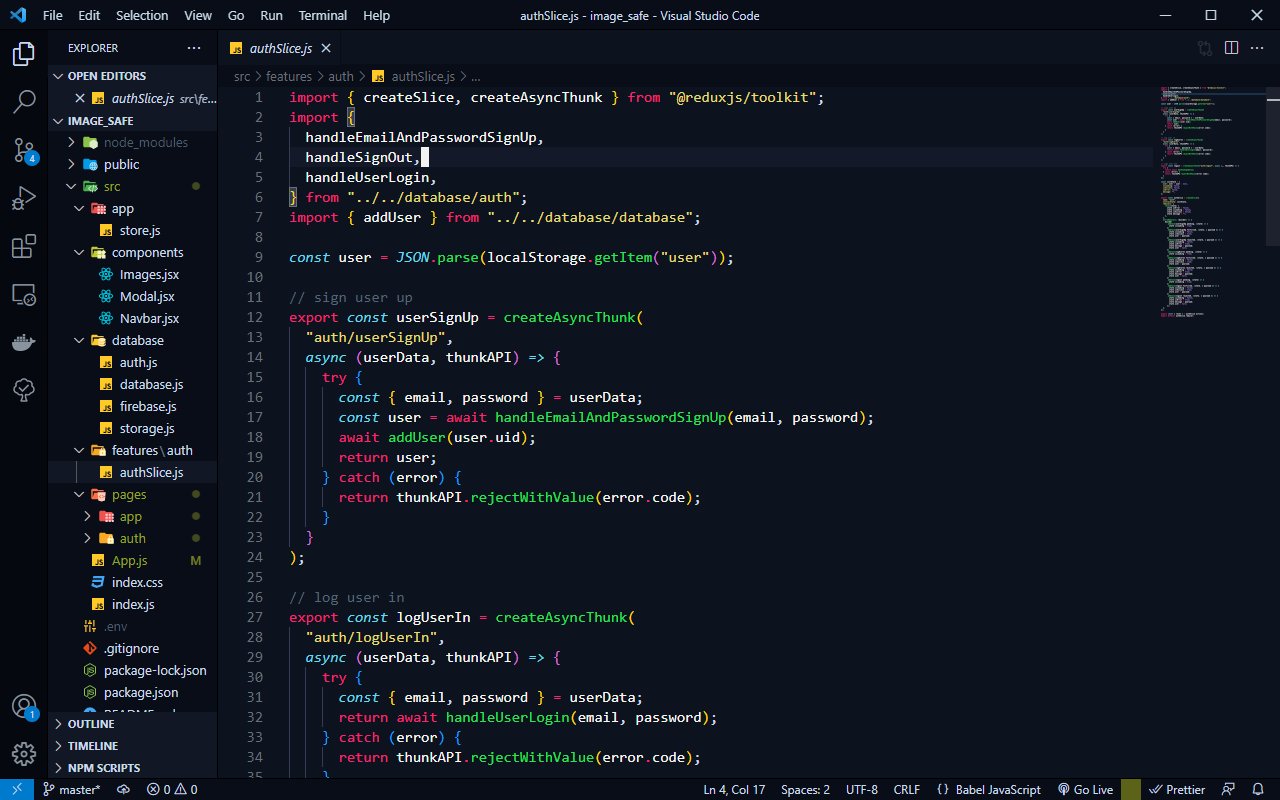Open the Source Control view showing 4 changes
Image resolution: width=1280 pixels, height=800 pixels.
tap(22, 148)
